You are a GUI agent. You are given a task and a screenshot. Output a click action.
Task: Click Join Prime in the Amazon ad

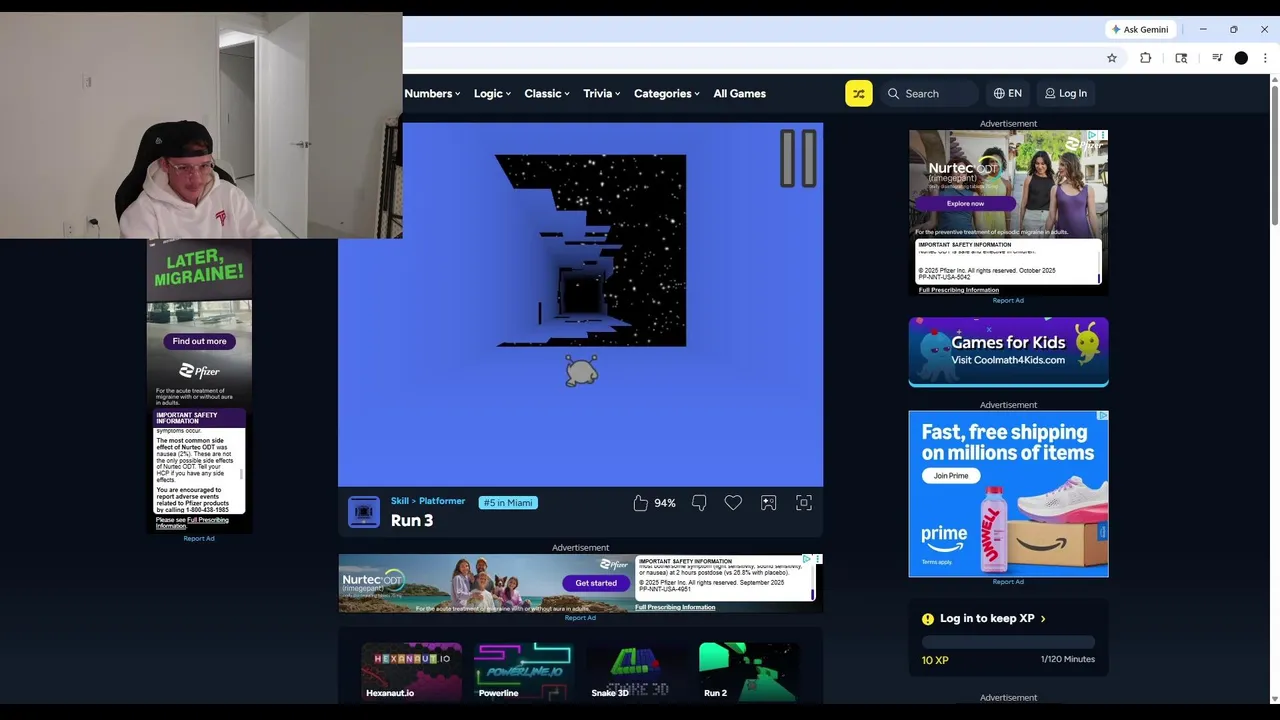click(x=950, y=475)
